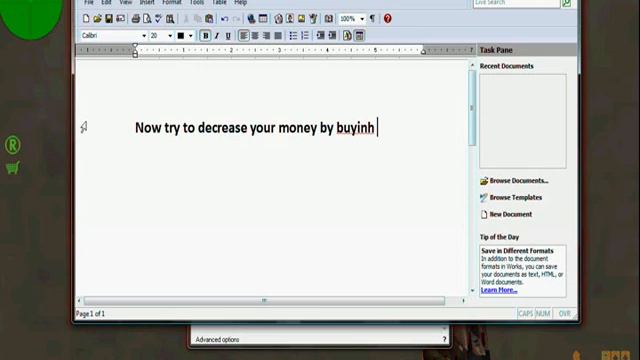
Task: Open the Calibri font name dropdown
Action: 144,36
